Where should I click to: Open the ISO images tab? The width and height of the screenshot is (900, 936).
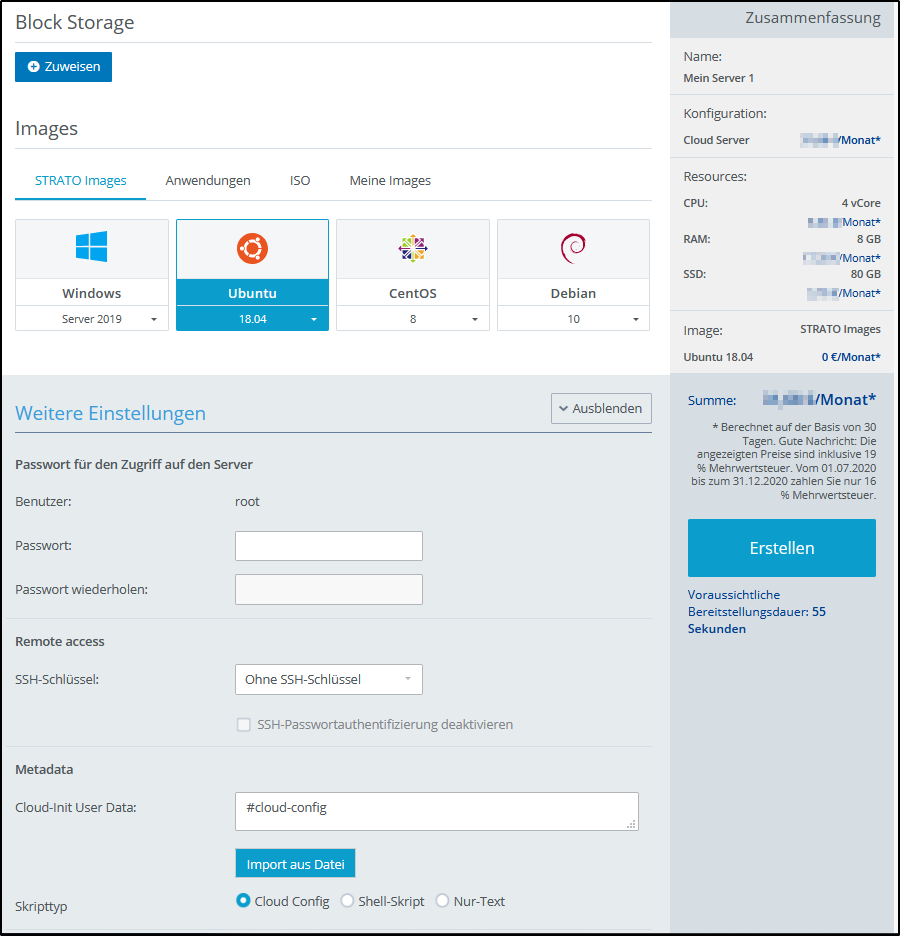[x=300, y=181]
